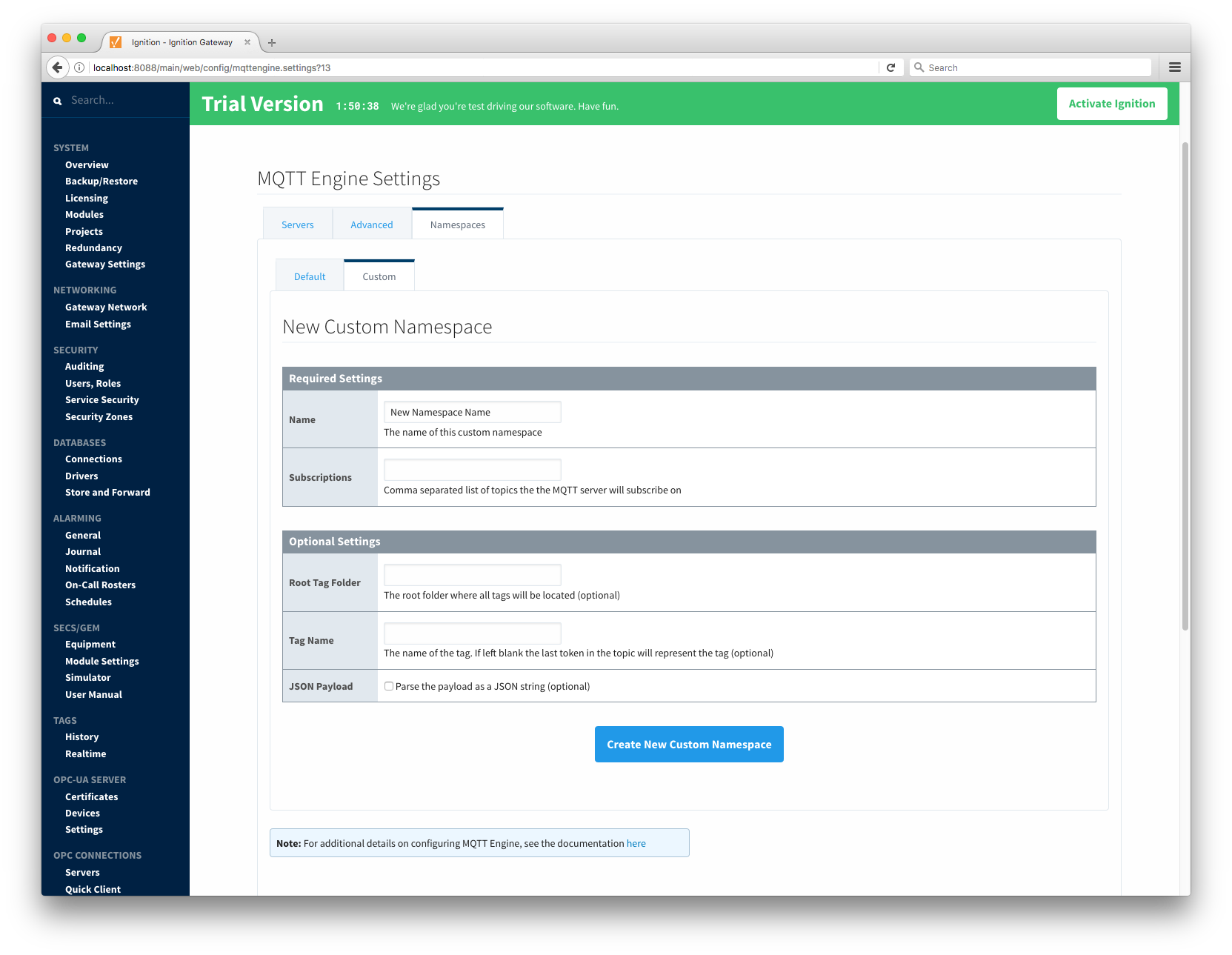The height and width of the screenshot is (955, 1232).
Task: Open a new browser tab with plus icon
Action: [272, 43]
